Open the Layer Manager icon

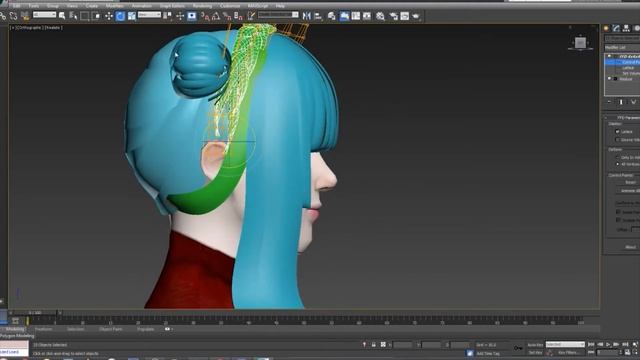click(331, 16)
